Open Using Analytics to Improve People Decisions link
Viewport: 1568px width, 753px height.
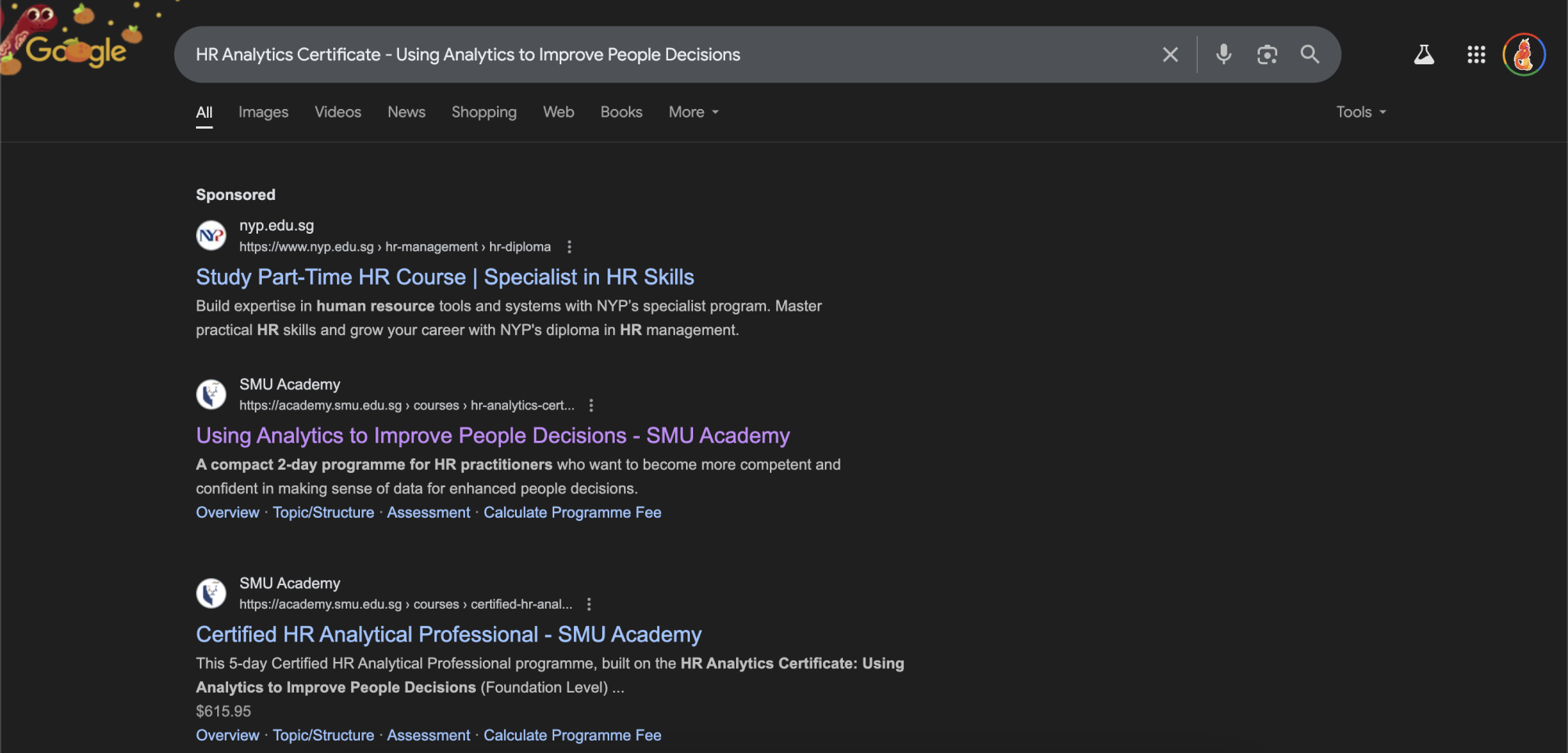coord(492,435)
